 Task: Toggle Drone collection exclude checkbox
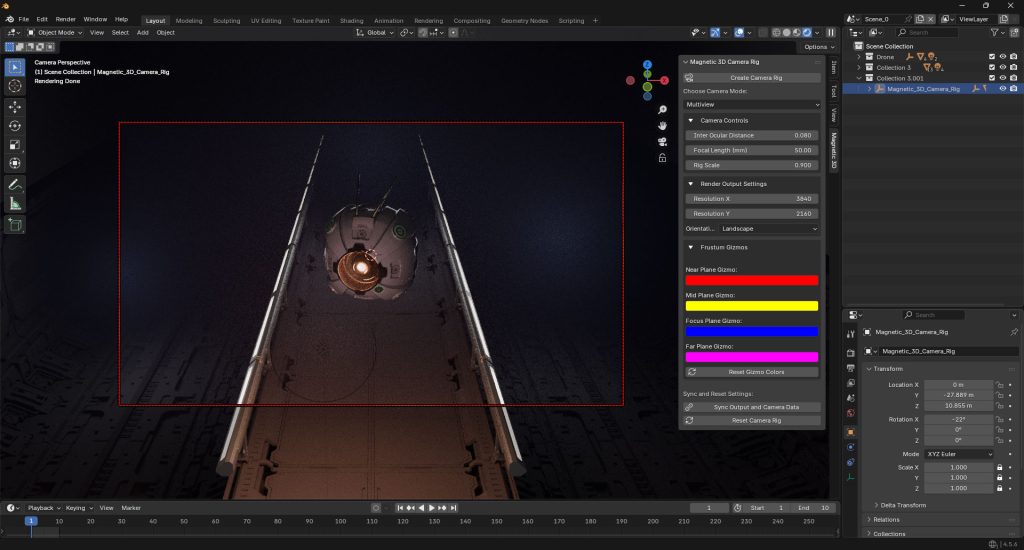pyautogui.click(x=992, y=57)
